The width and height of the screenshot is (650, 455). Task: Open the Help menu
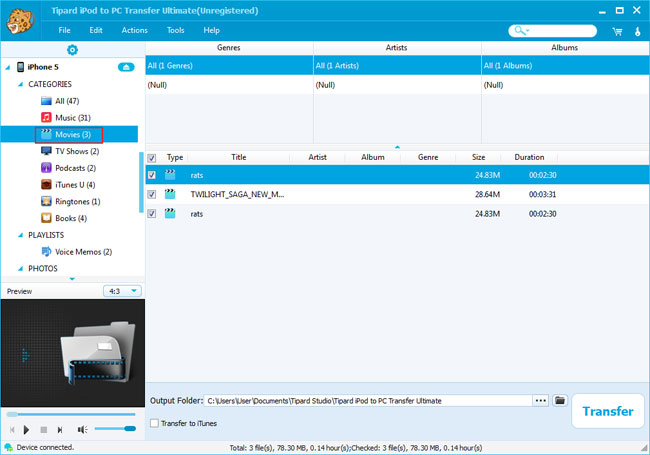[x=211, y=30]
